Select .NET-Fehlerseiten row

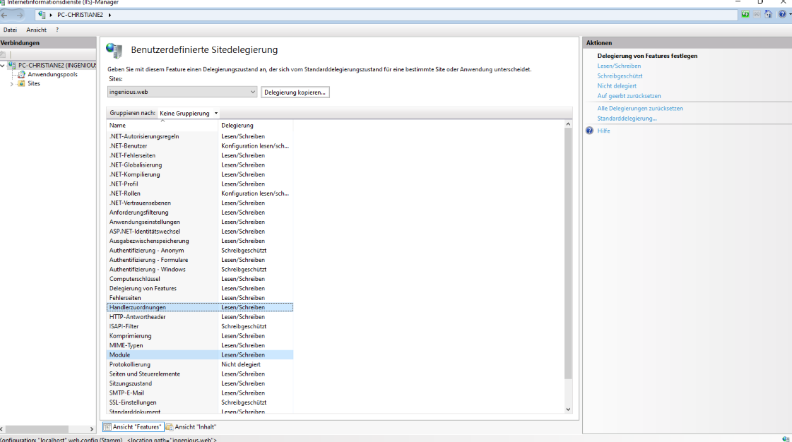[x=200, y=156]
